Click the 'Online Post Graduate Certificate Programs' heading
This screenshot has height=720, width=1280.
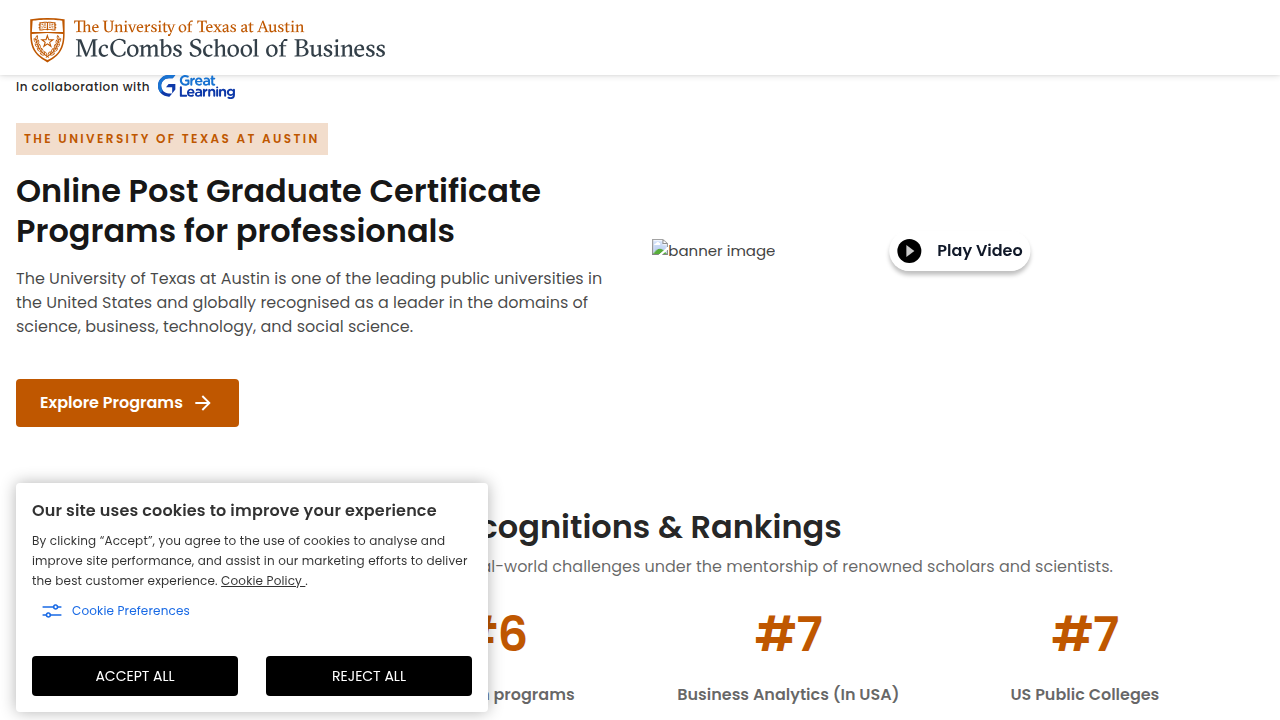[x=278, y=211]
